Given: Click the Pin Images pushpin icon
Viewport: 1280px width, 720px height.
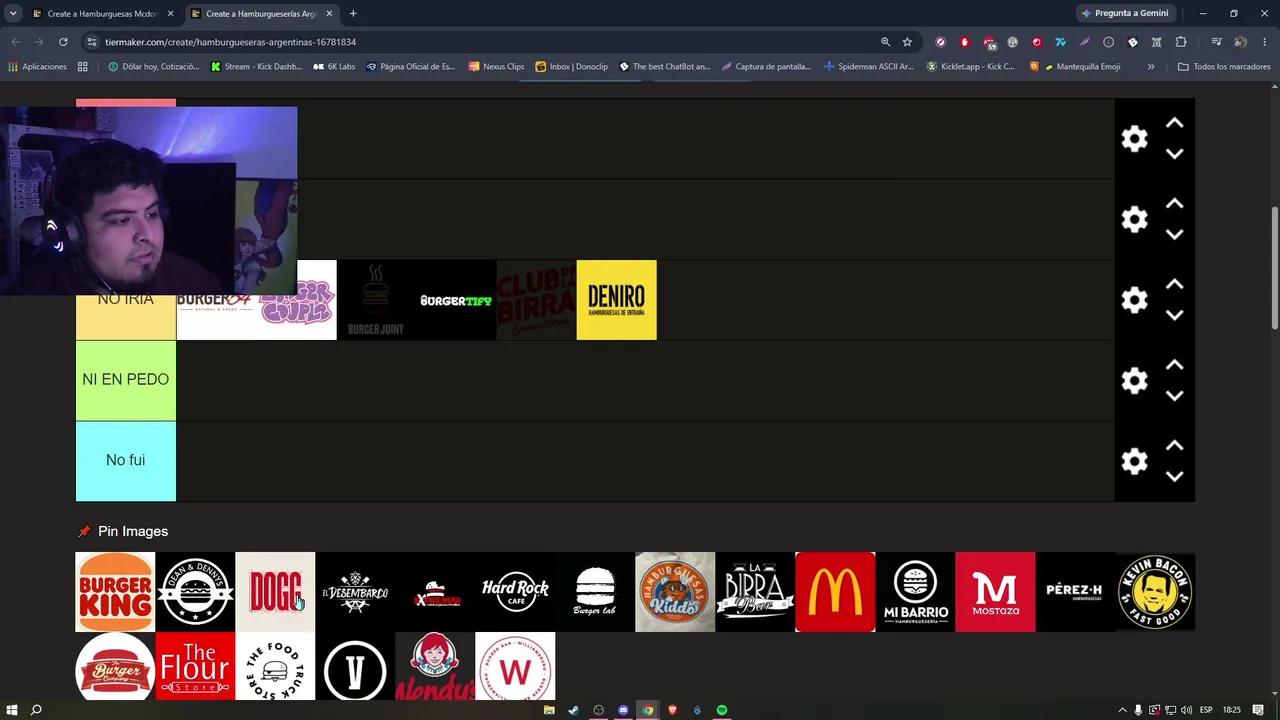Looking at the screenshot, I should pyautogui.click(x=84, y=531).
